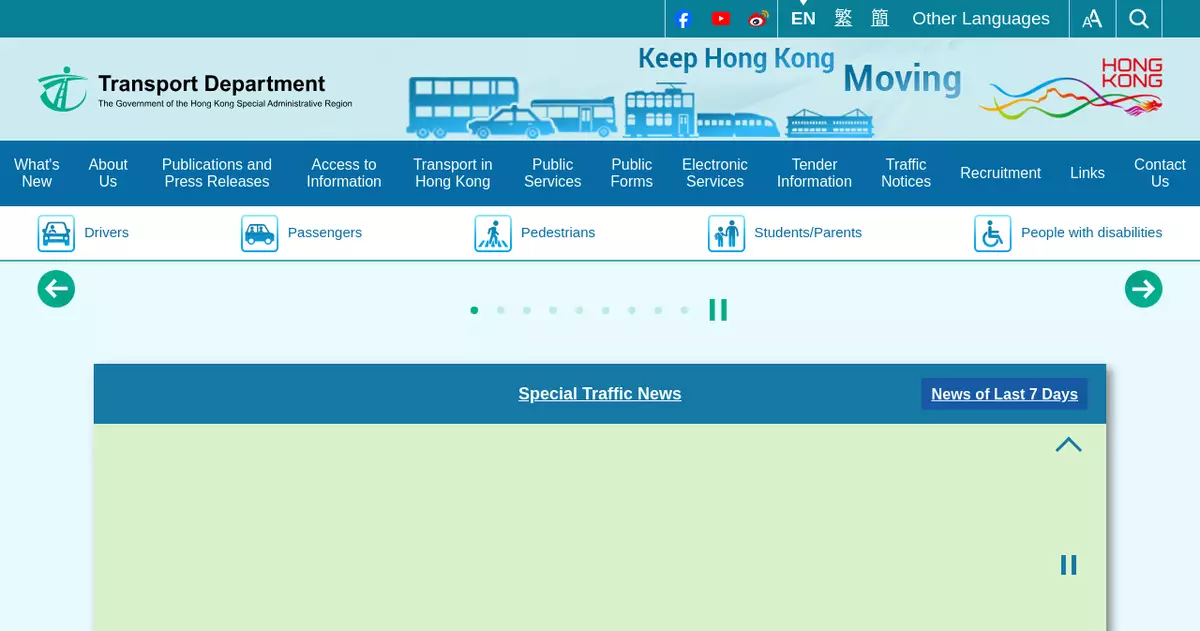Open the Electronic Services menu item
The width and height of the screenshot is (1200, 631).
tap(714, 173)
